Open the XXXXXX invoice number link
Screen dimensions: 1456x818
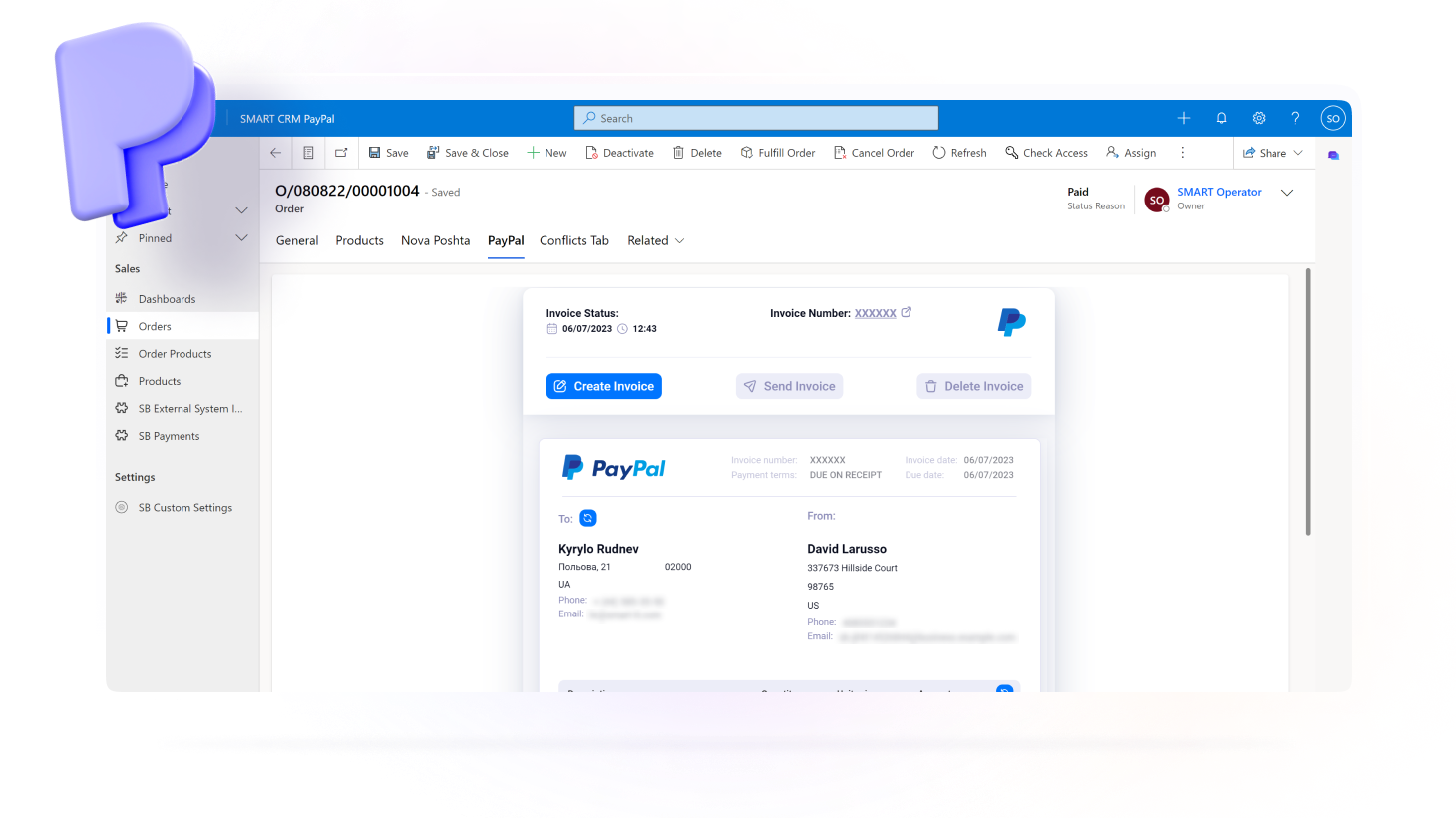(875, 313)
